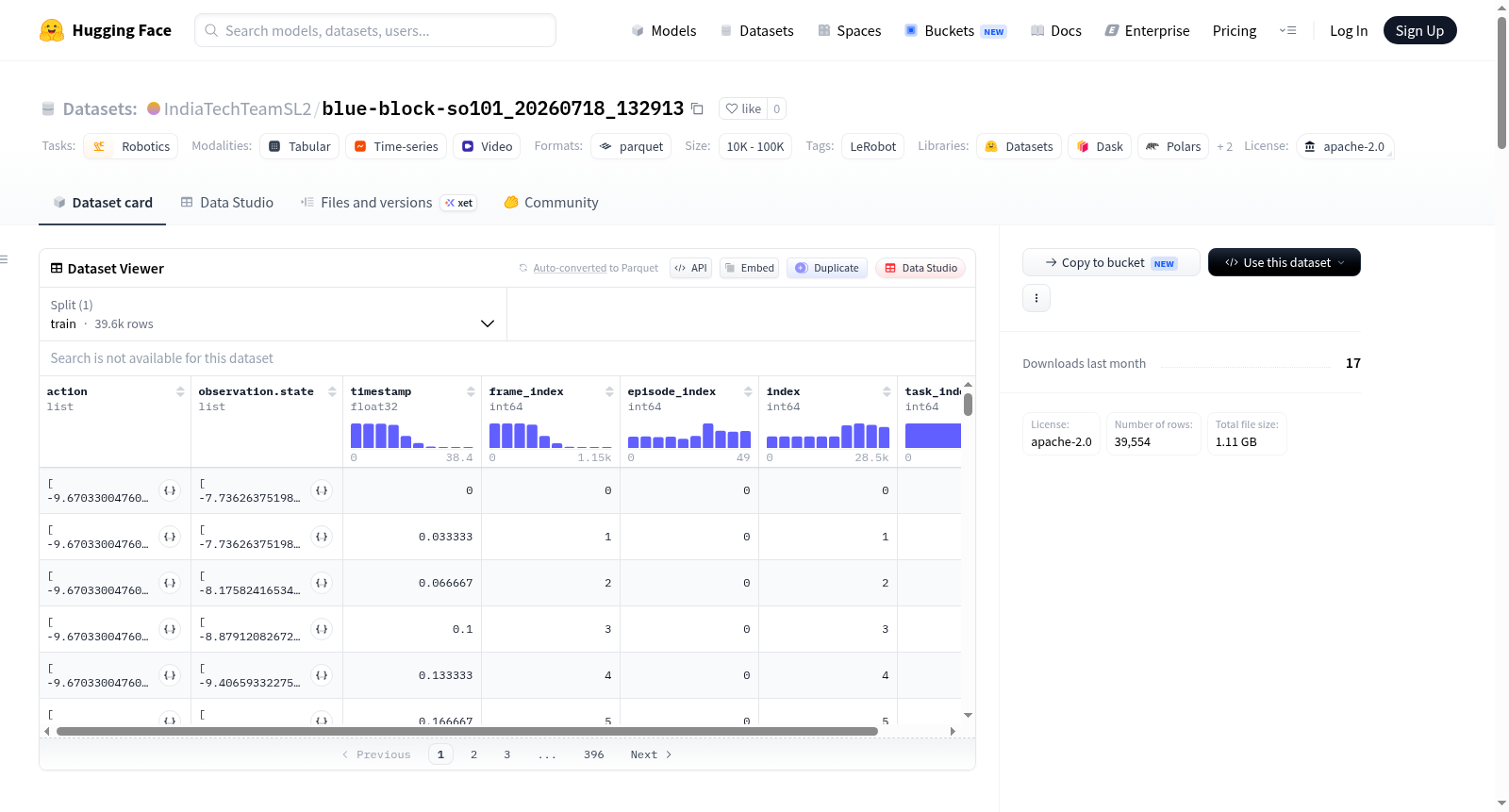Screen dimensions: 1509x812
Task: Click the table's horizontal scrollbar
Action: point(467,731)
